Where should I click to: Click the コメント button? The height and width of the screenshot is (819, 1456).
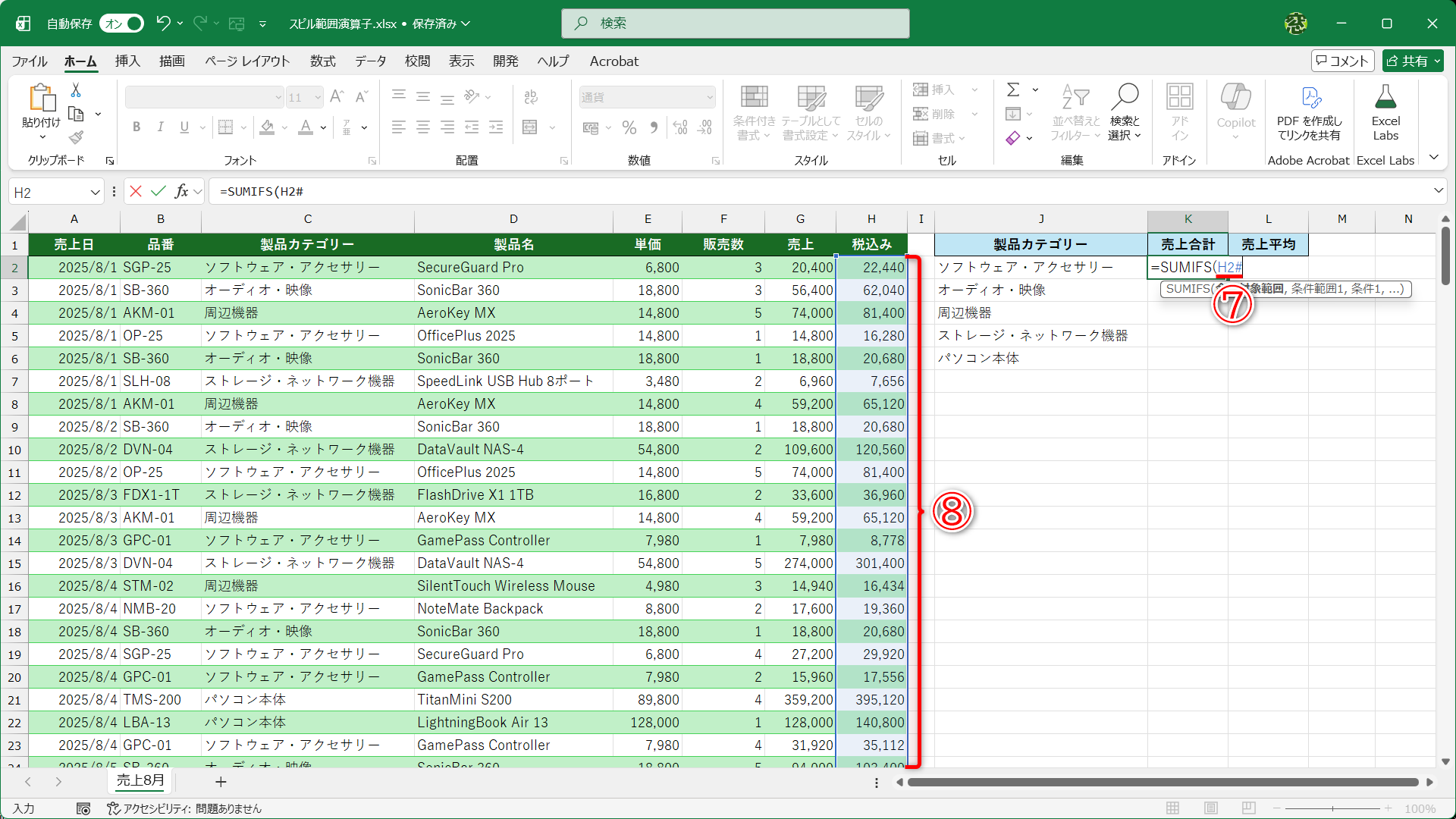click(1341, 61)
